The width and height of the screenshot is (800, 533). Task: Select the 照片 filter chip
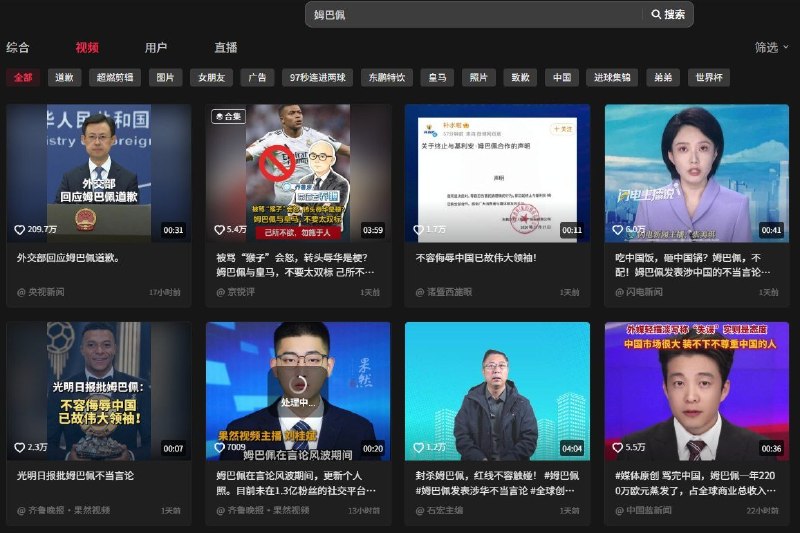(x=479, y=78)
